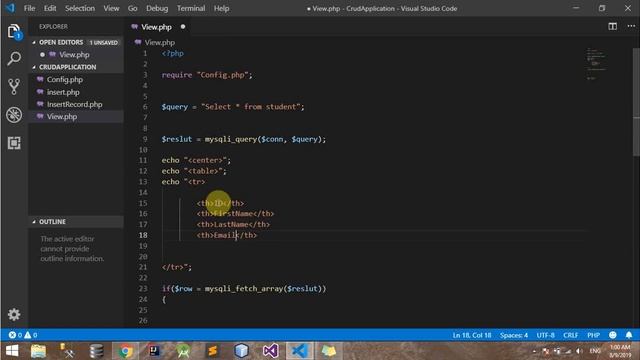Collapse the Outline section
The width and height of the screenshot is (640, 360).
click(34, 222)
